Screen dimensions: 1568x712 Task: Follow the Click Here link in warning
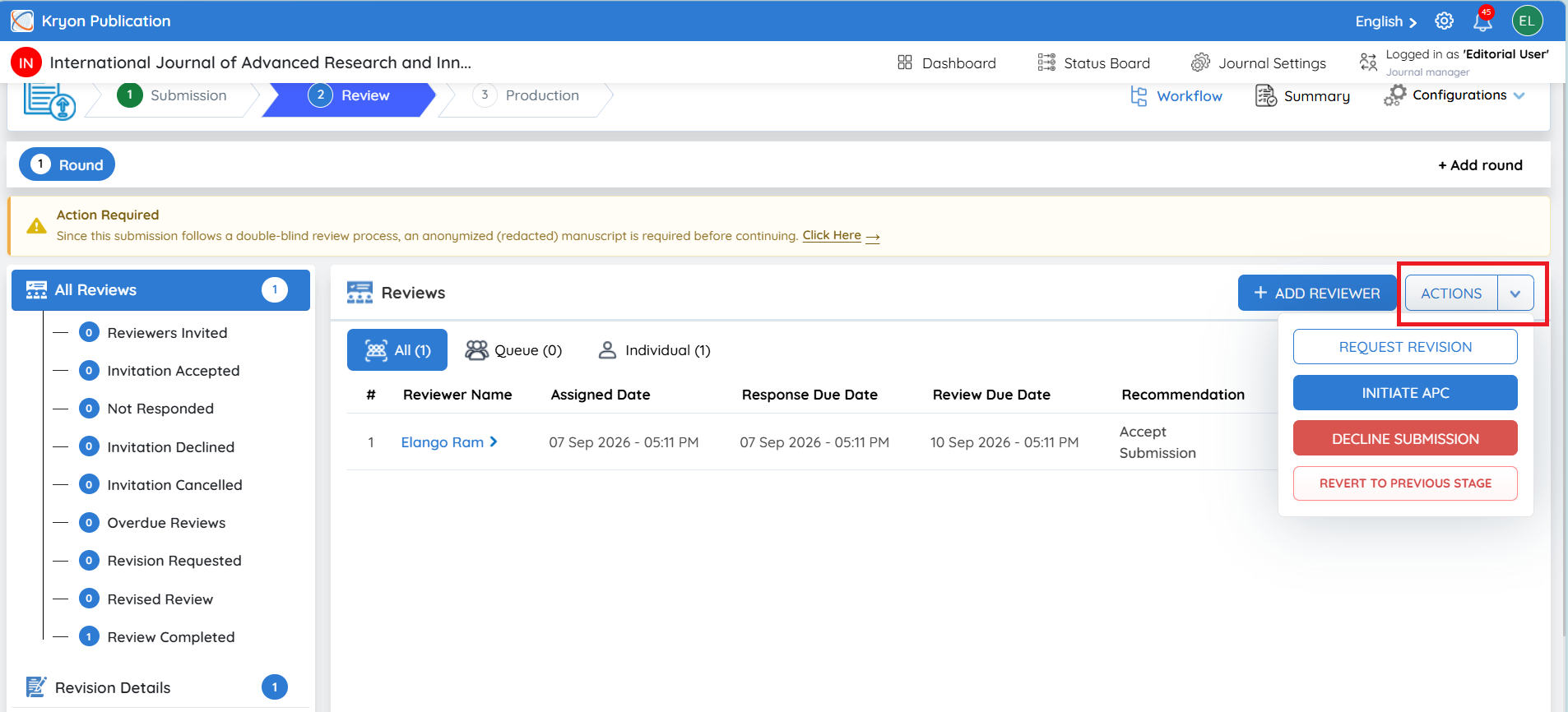coord(841,236)
